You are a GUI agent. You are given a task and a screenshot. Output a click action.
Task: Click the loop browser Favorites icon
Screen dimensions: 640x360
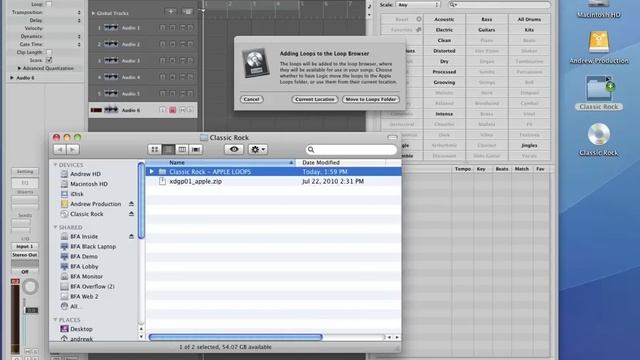point(419,30)
